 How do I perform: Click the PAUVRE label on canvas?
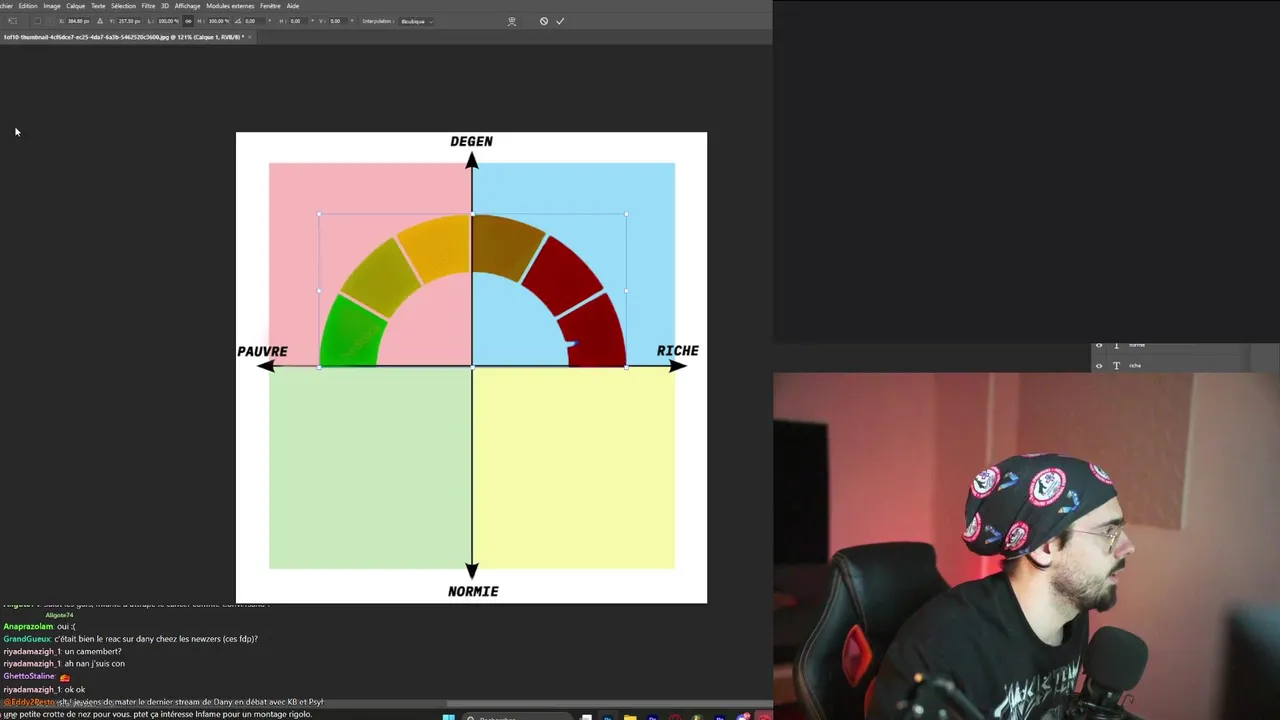262,351
